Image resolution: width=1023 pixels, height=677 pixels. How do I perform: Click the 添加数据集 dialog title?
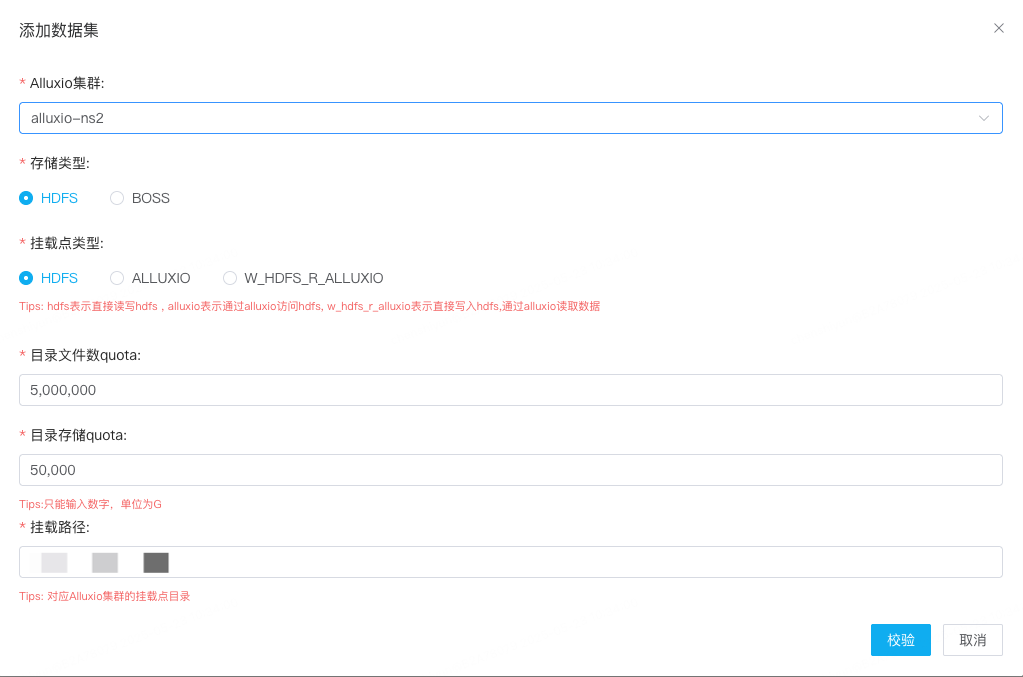pos(59,31)
